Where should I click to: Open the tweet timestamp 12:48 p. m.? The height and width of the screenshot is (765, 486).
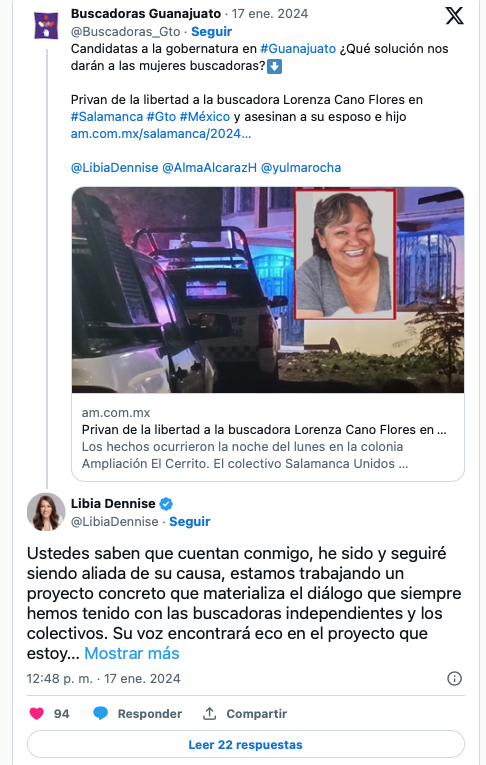pos(60,679)
